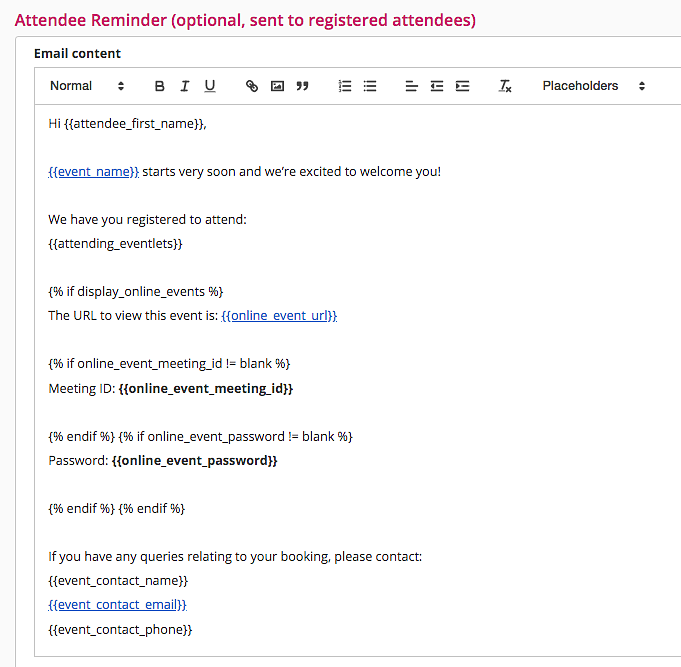
Task: Create a bulleted list
Action: pos(370,86)
